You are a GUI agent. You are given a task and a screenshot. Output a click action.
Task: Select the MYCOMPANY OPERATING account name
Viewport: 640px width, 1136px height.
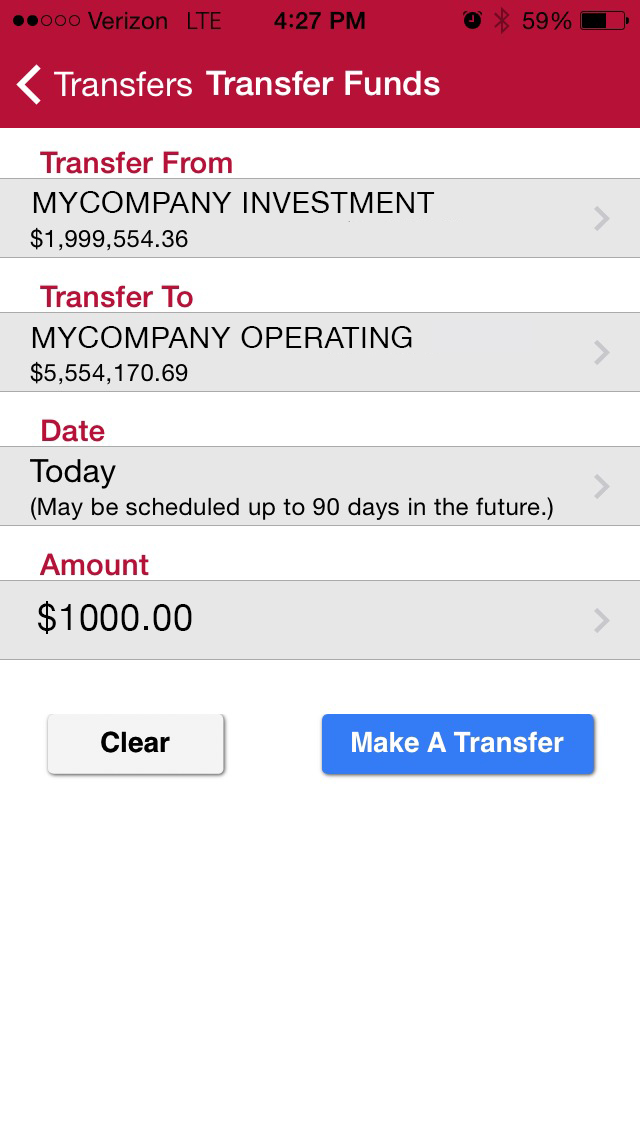222,338
